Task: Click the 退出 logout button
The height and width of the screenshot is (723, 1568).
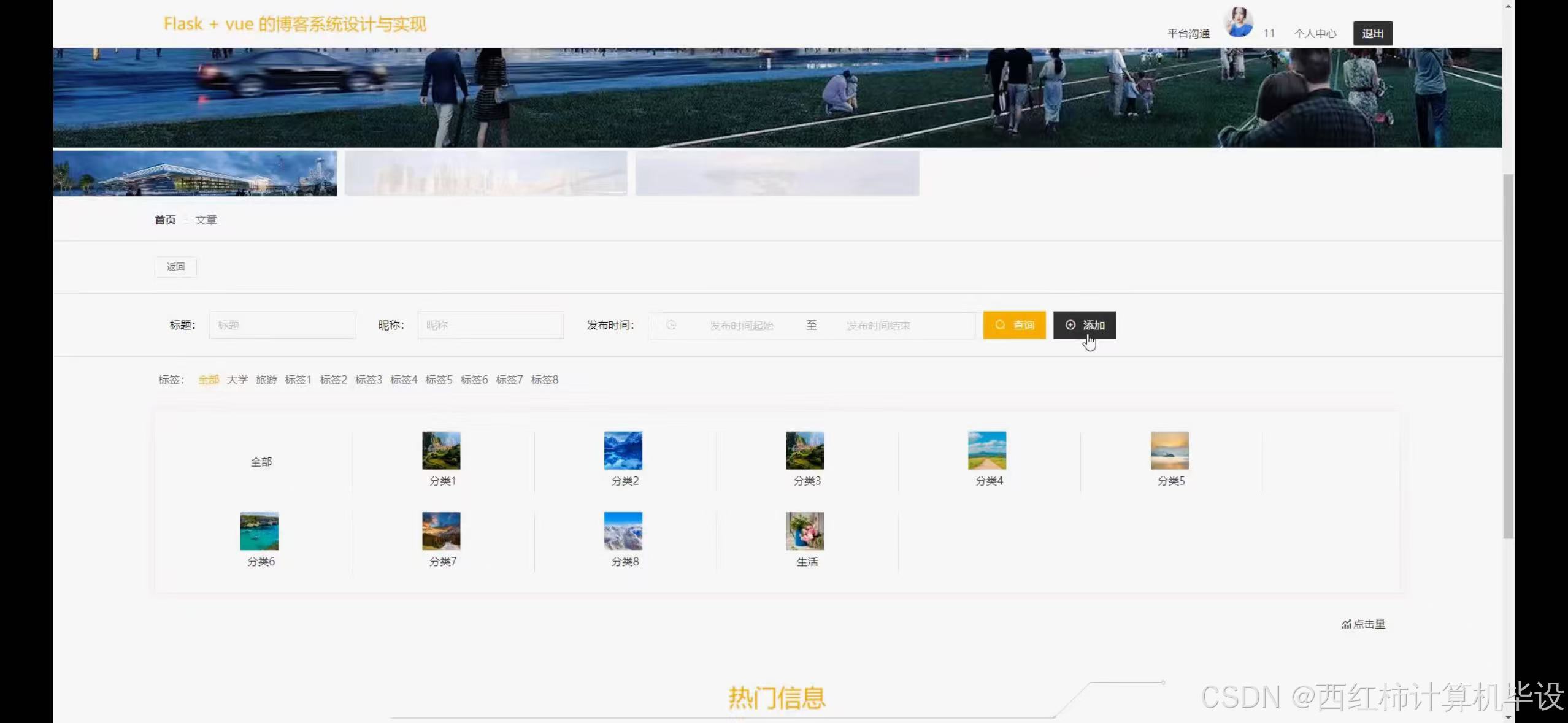Action: pos(1372,34)
